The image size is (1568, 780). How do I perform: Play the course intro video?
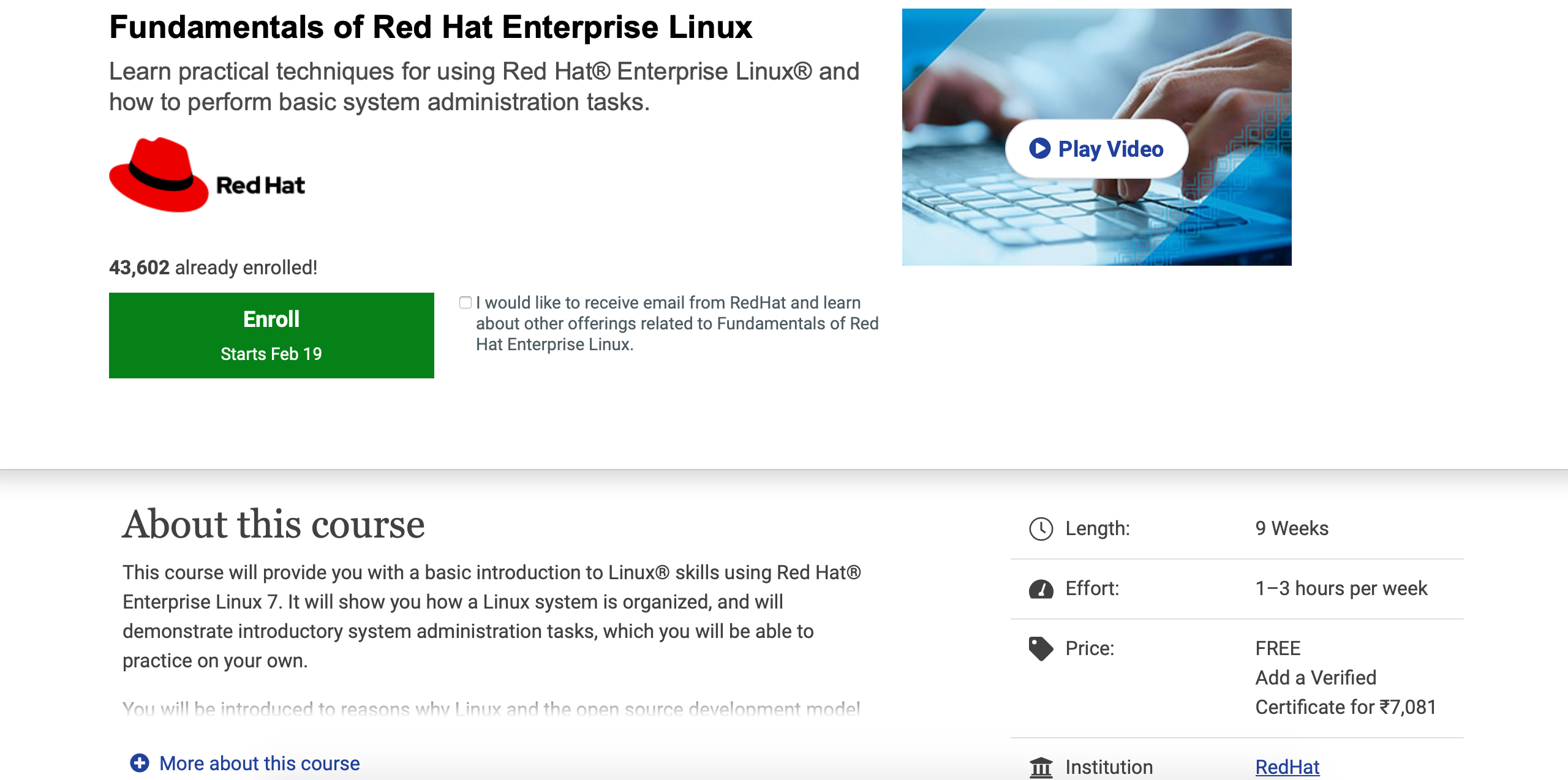coord(1096,149)
